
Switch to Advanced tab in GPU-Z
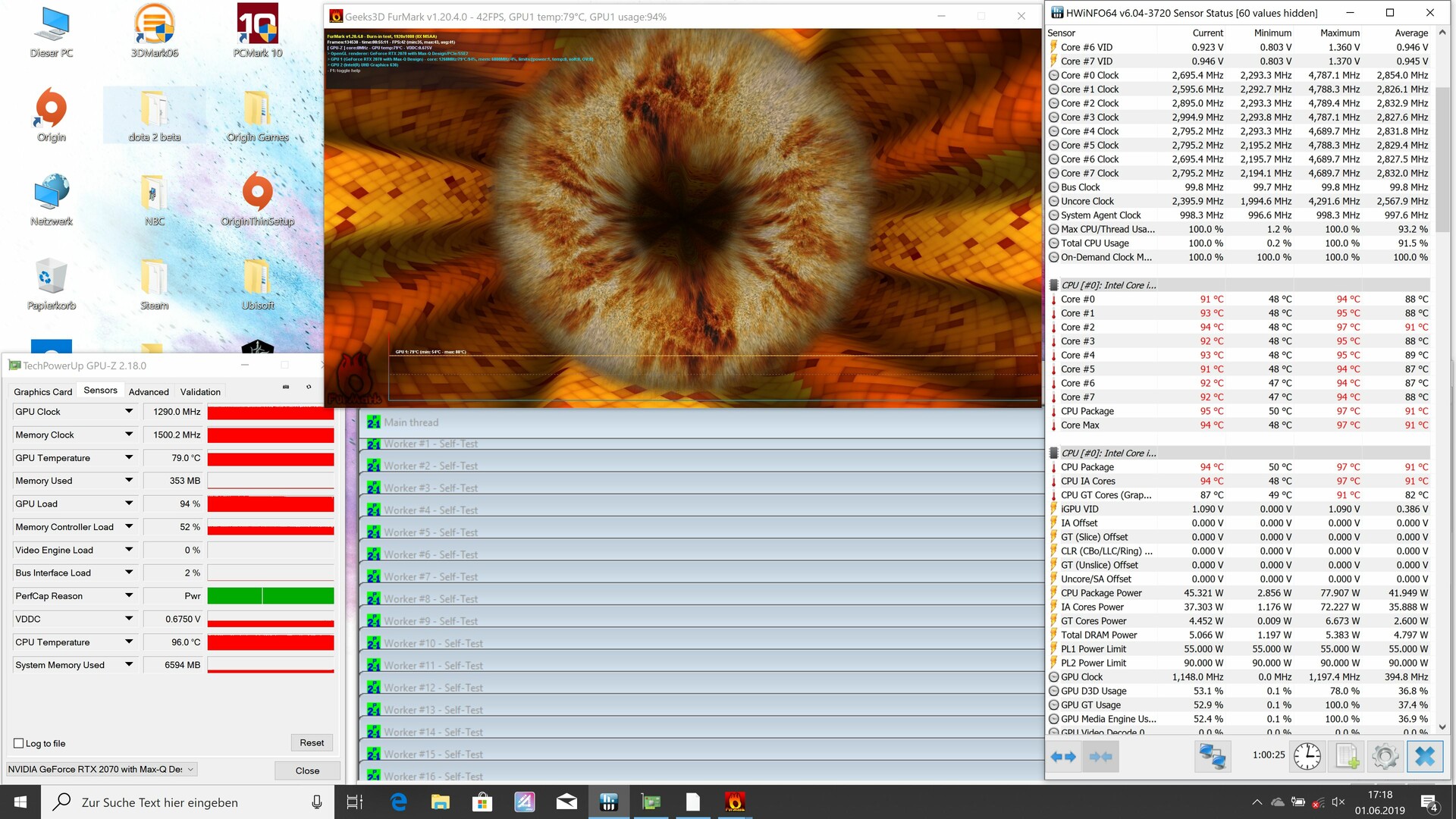pos(149,391)
